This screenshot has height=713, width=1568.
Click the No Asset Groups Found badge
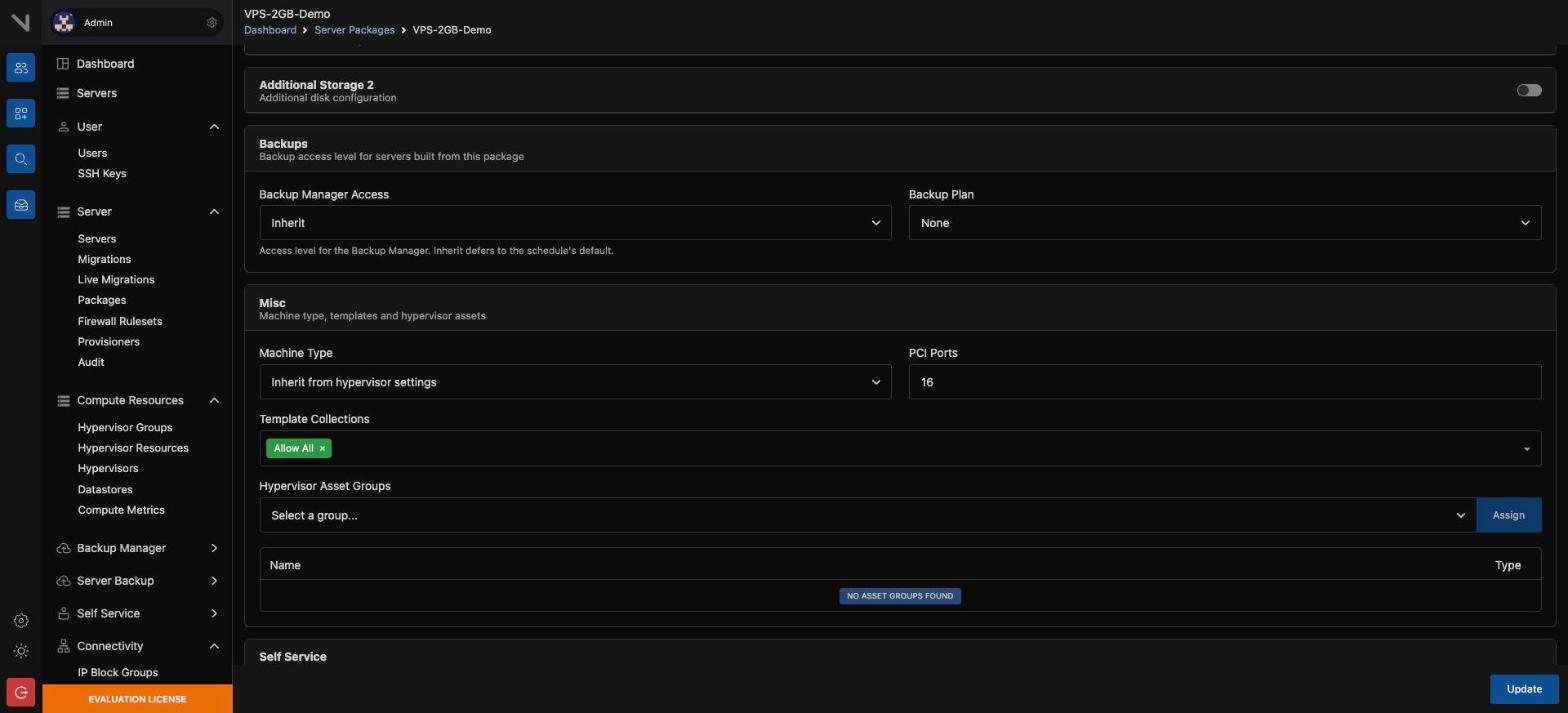[900, 596]
